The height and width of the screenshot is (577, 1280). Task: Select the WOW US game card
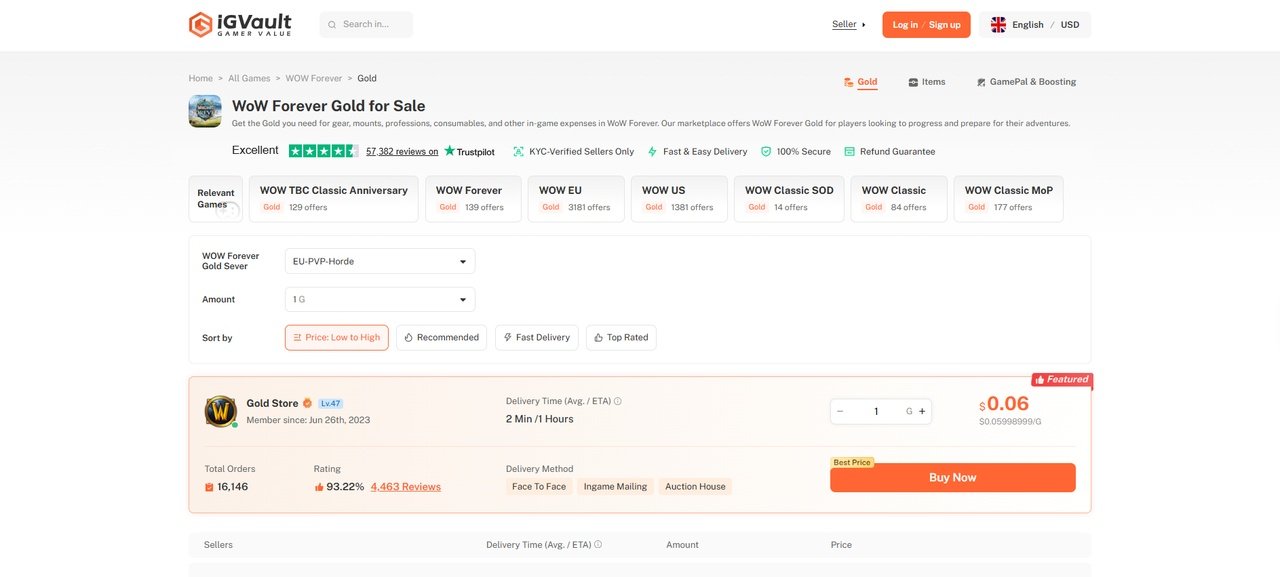[679, 198]
